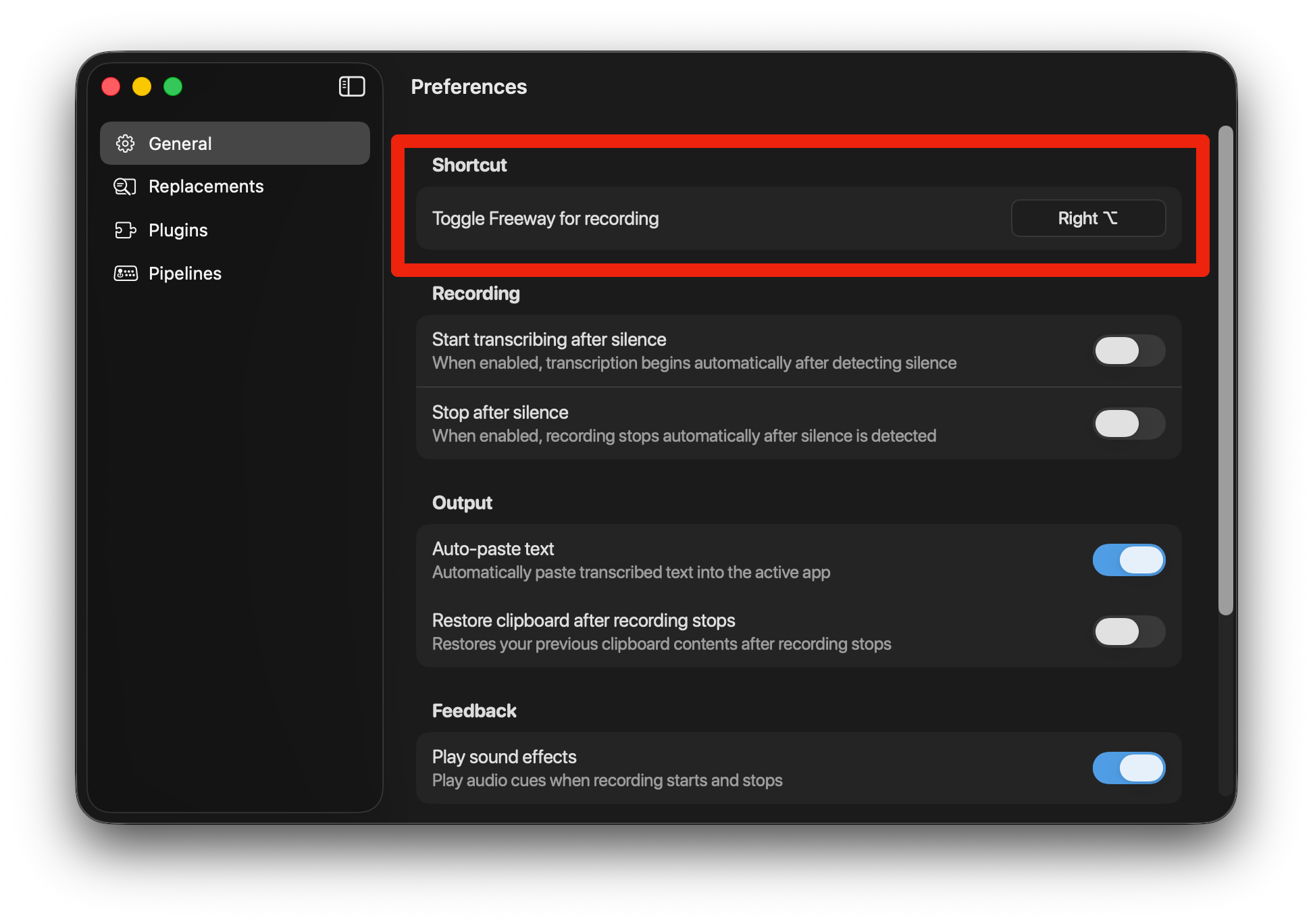Switch to the Plugins section
The height and width of the screenshot is (924, 1313).
[178, 230]
